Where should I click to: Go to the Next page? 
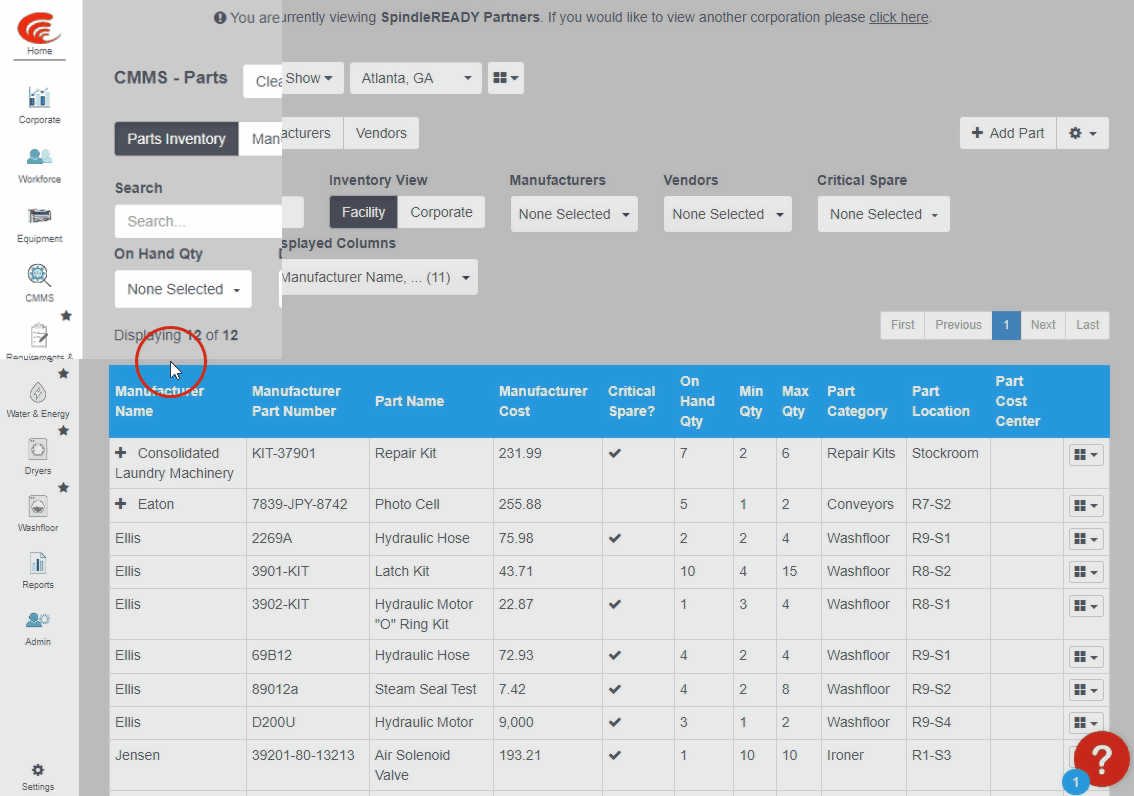1043,325
